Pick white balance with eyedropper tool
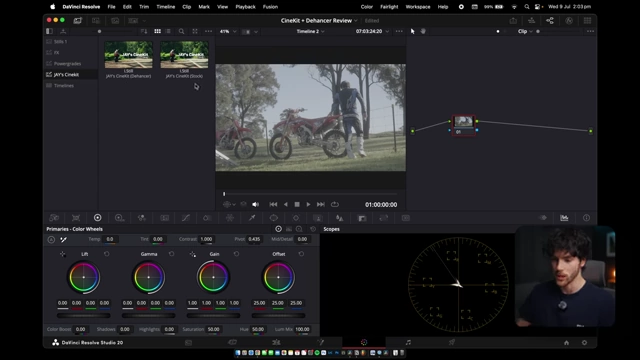 (x=63, y=240)
